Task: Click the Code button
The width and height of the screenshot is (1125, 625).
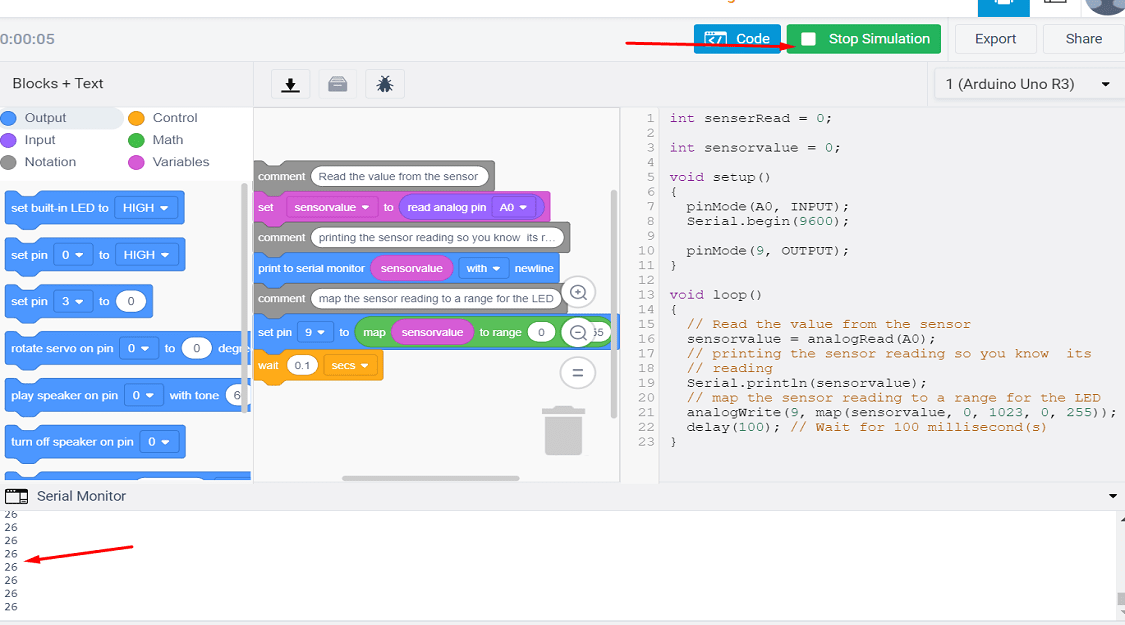Action: click(x=737, y=39)
